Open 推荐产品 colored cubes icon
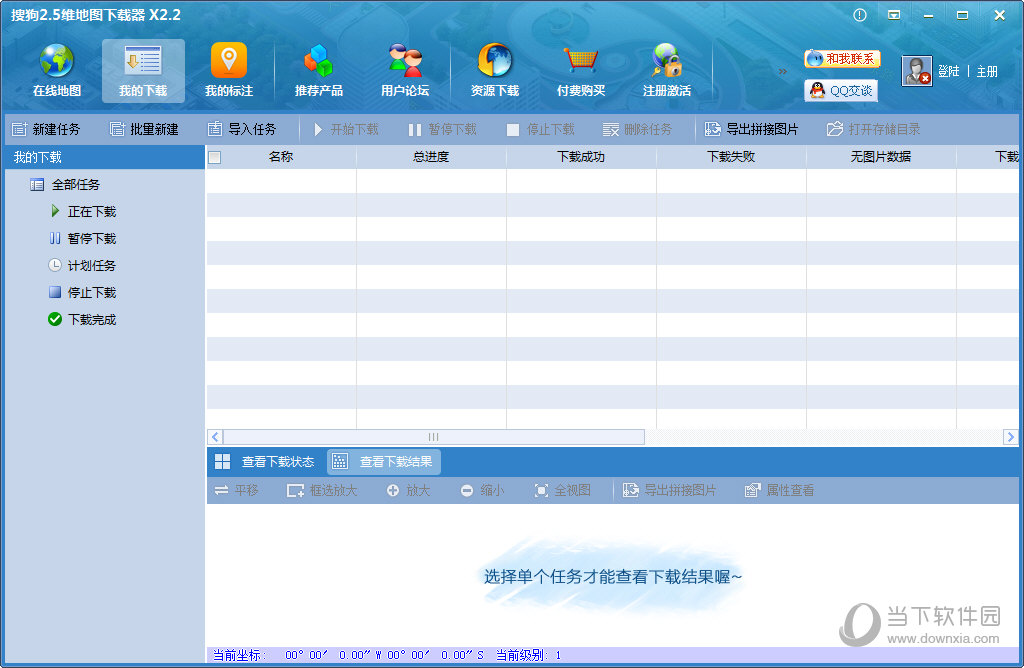Viewport: 1024px width, 668px height. coord(319,71)
